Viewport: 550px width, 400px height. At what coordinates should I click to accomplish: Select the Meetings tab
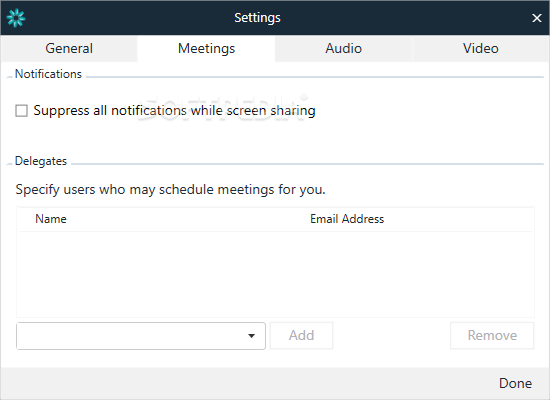(x=206, y=48)
